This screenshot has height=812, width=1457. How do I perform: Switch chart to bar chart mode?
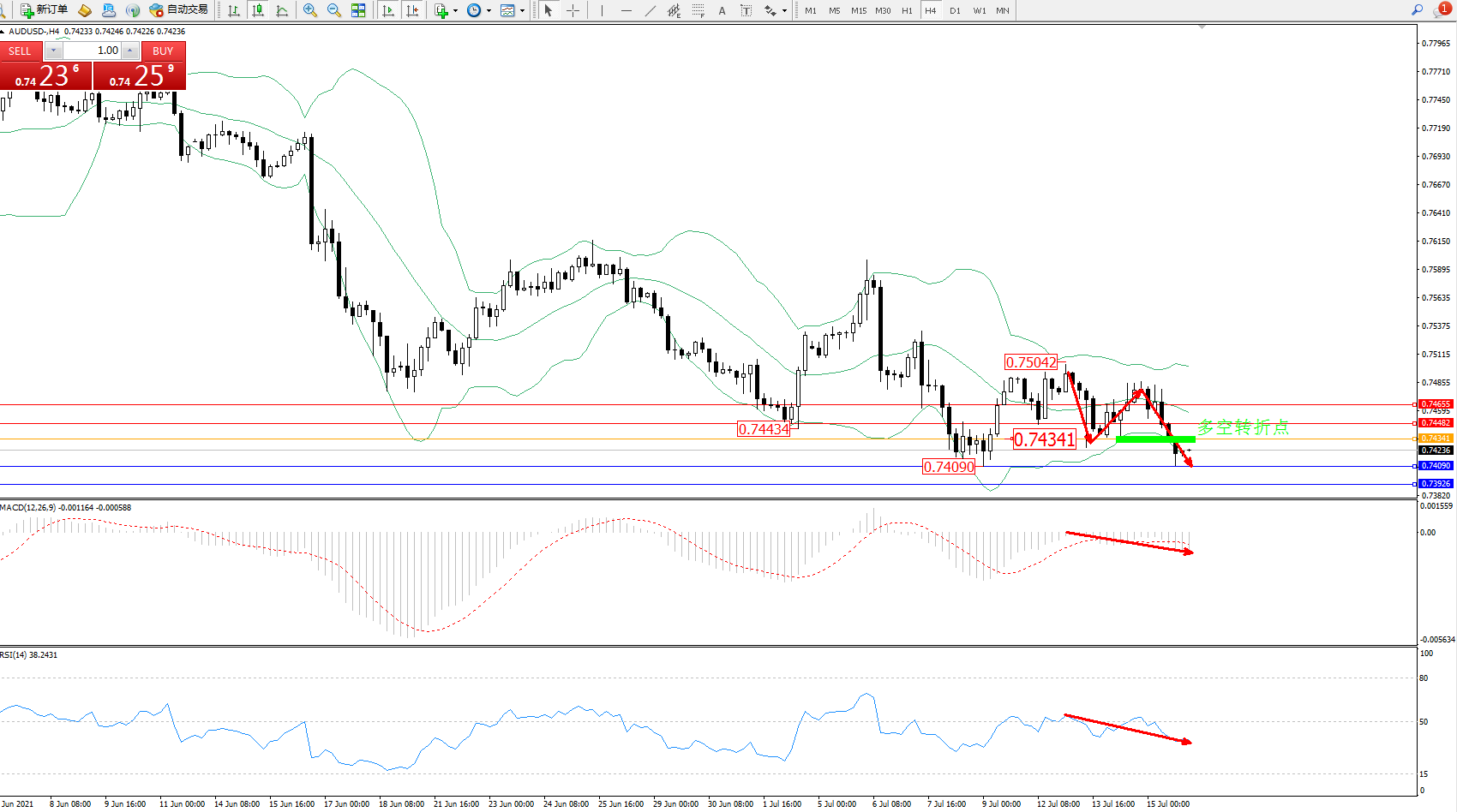point(234,10)
